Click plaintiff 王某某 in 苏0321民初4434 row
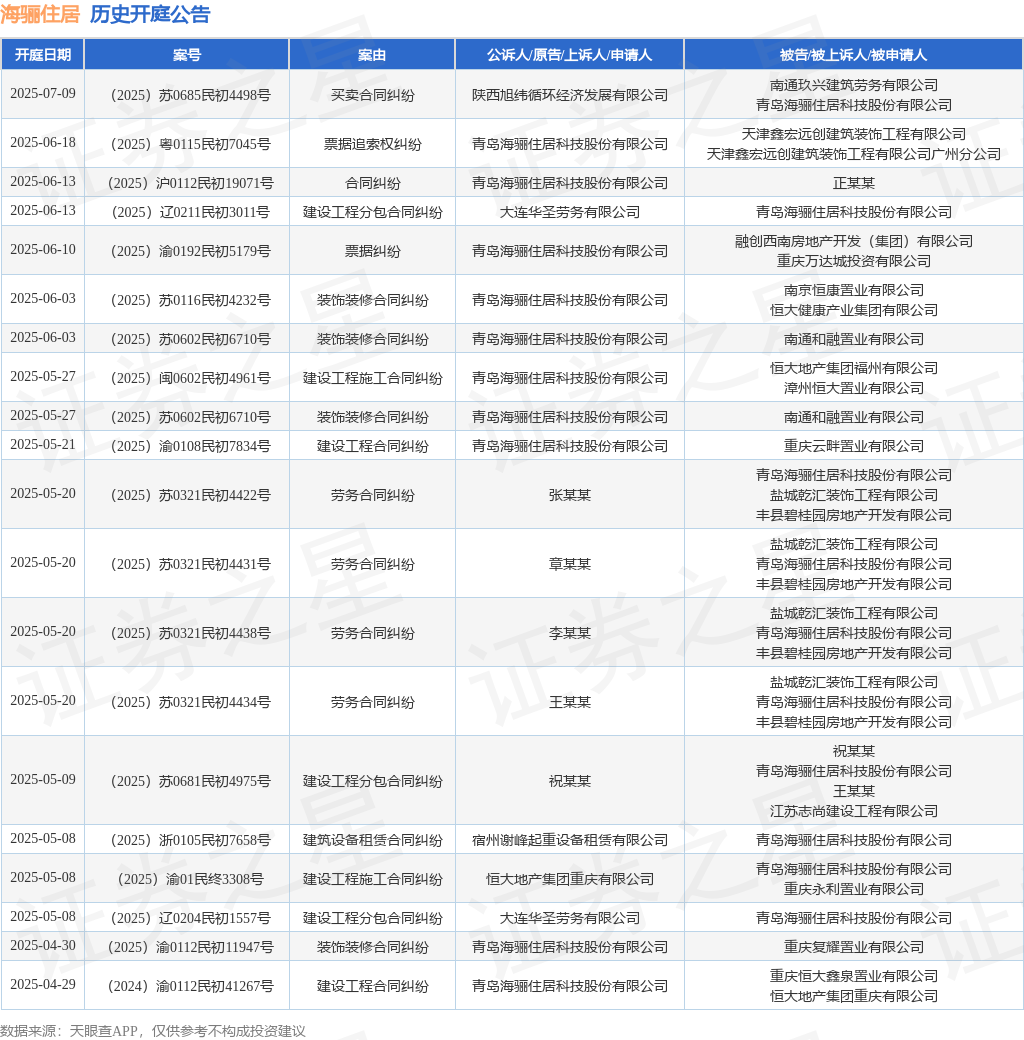Viewport: 1024px width, 1040px height. pyautogui.click(x=569, y=702)
